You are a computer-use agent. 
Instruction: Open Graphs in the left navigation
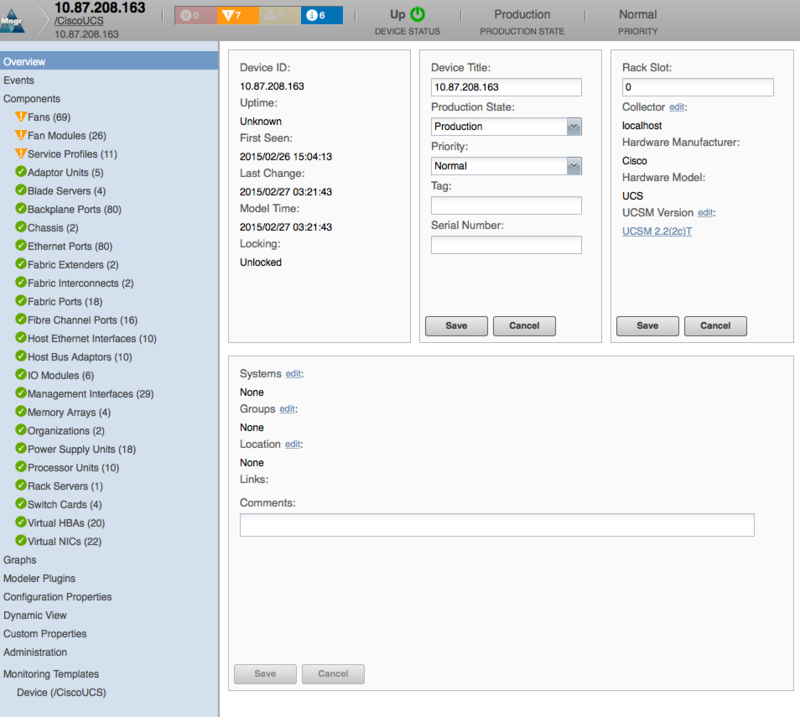[x=20, y=560]
